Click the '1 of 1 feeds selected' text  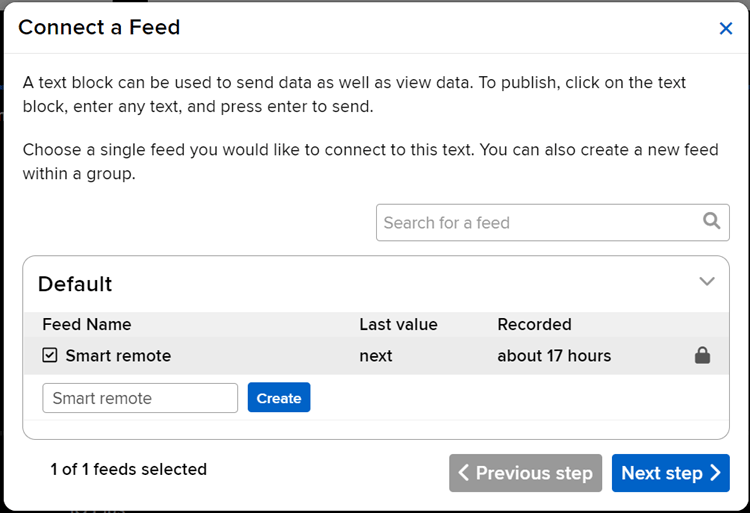coord(129,469)
